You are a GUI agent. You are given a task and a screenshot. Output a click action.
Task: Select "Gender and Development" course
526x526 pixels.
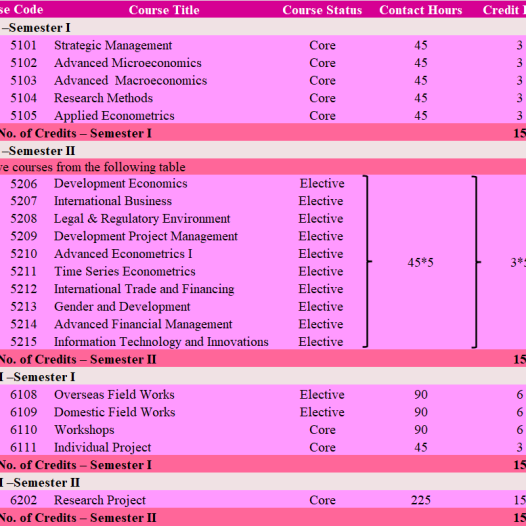pos(122,307)
